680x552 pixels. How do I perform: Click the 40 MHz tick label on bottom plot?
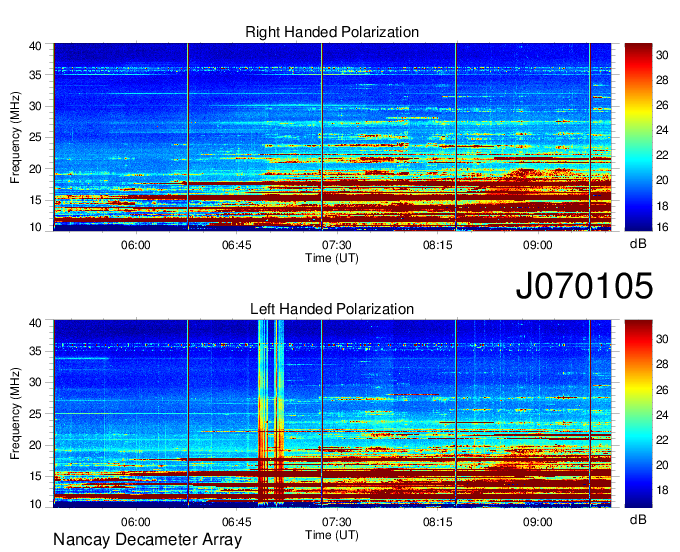[35, 323]
